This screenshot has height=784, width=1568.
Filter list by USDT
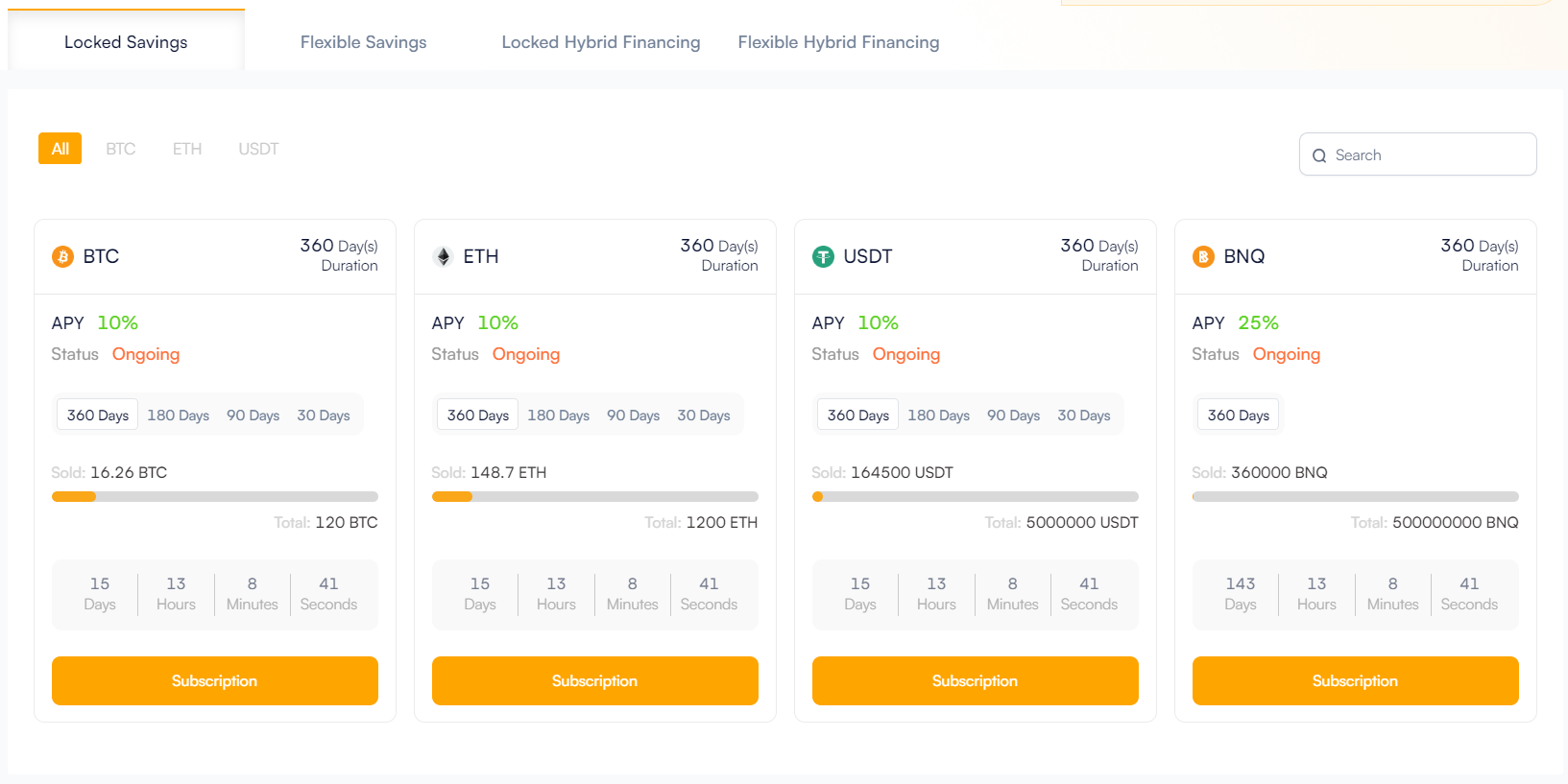tap(258, 149)
